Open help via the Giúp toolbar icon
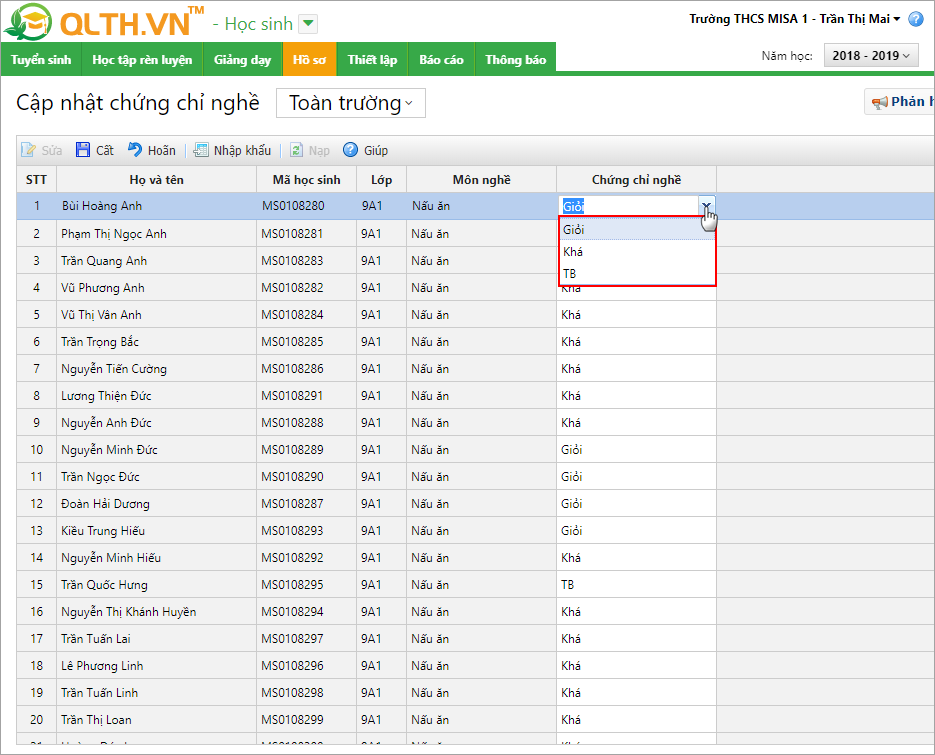The image size is (935, 755). 351,150
